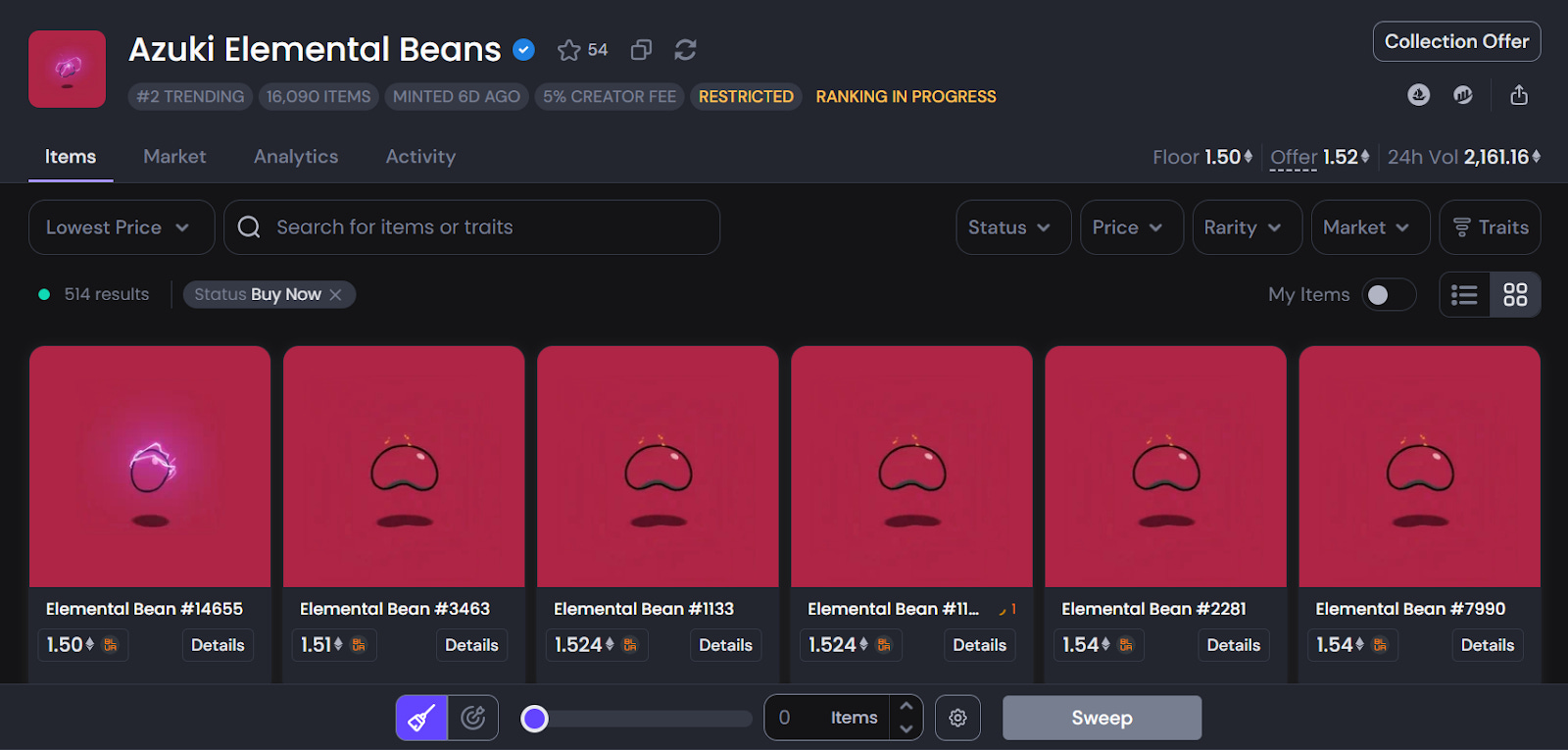Click the 1.54 price on Bean #7990
Image resolution: width=1568 pixels, height=750 pixels.
1340,645
